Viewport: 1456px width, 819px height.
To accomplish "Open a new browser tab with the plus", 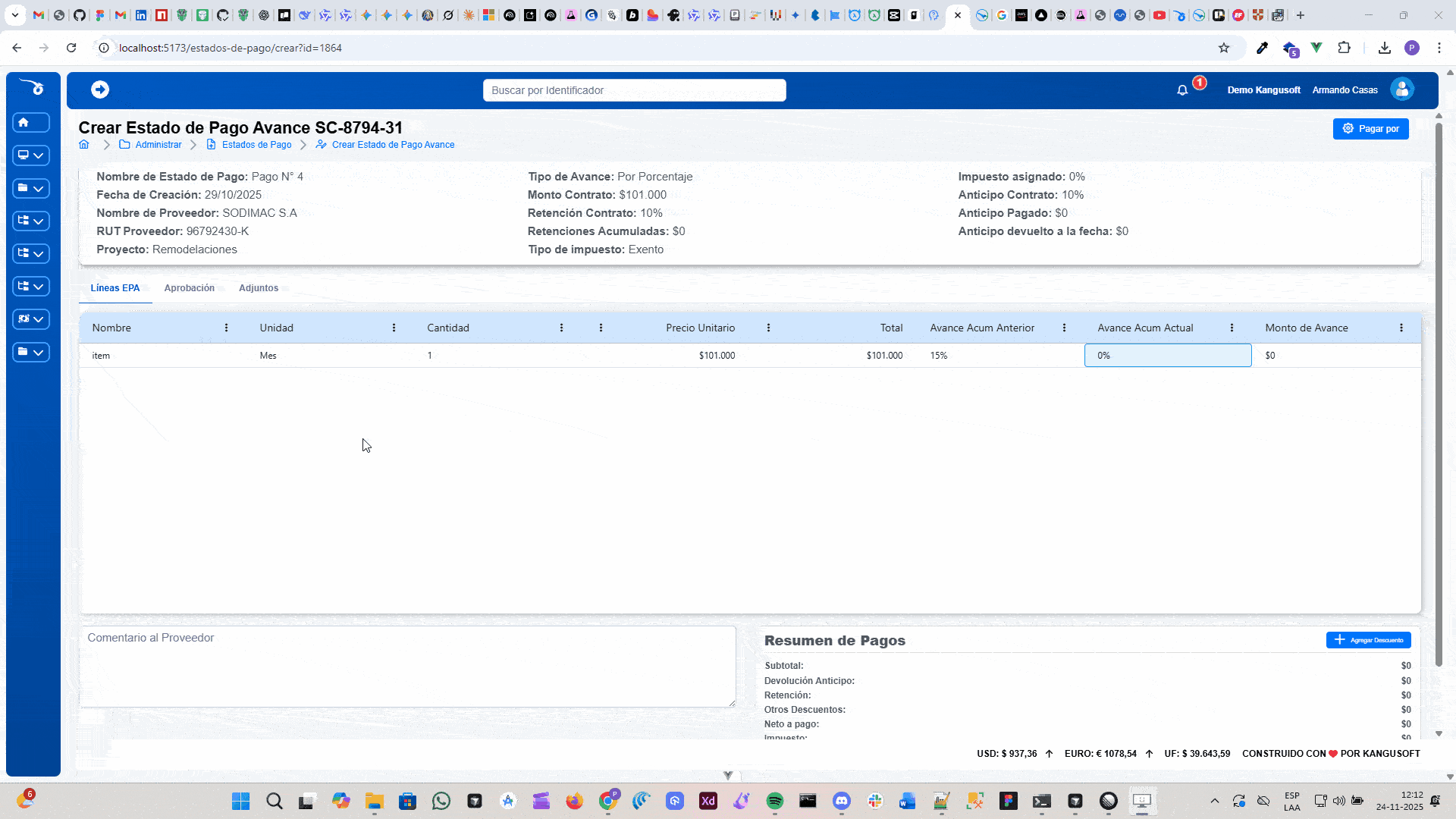I will [1300, 15].
